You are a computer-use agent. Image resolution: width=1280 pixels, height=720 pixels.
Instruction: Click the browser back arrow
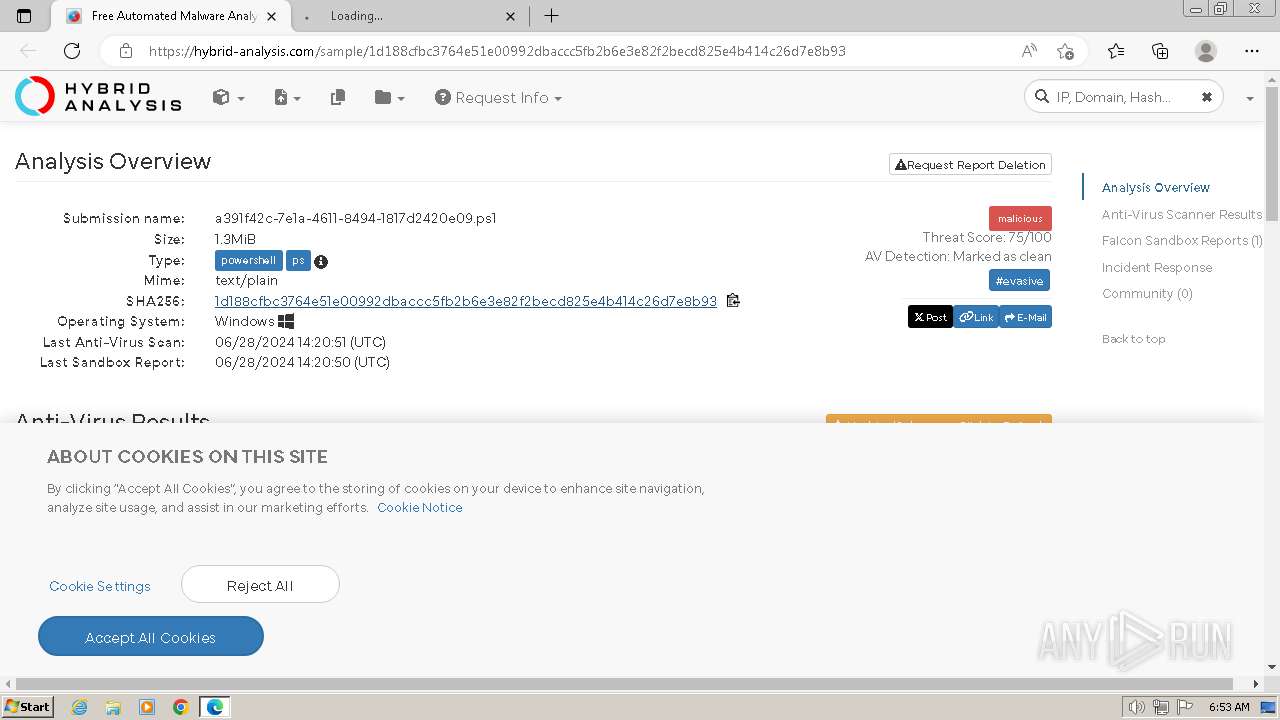point(28,51)
